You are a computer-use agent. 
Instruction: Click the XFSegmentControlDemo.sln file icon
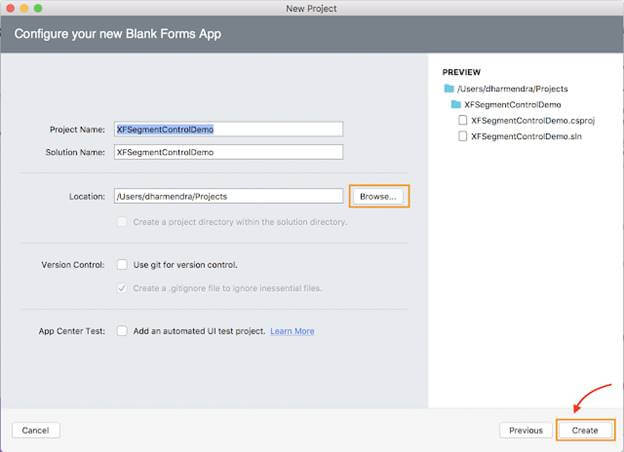[462, 135]
